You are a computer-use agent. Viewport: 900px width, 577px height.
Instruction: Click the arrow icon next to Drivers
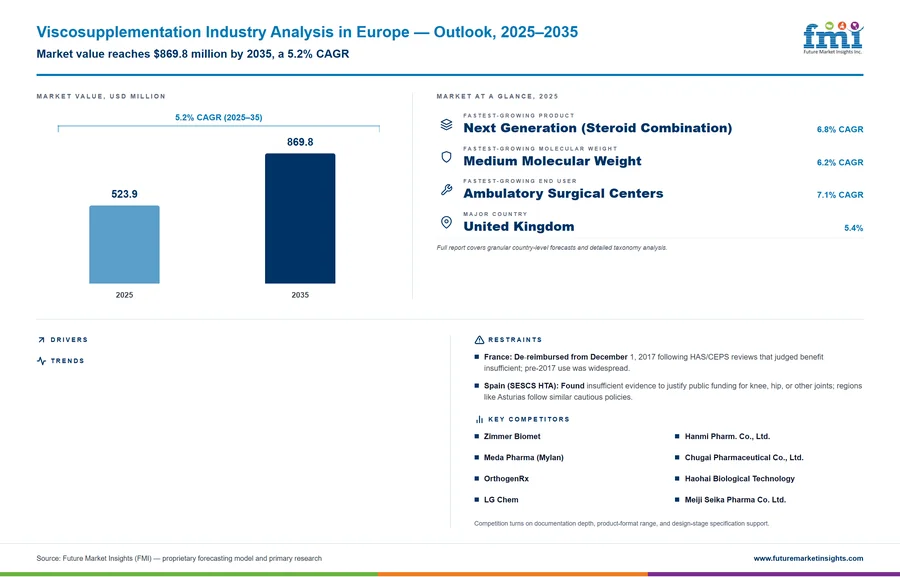(41, 340)
